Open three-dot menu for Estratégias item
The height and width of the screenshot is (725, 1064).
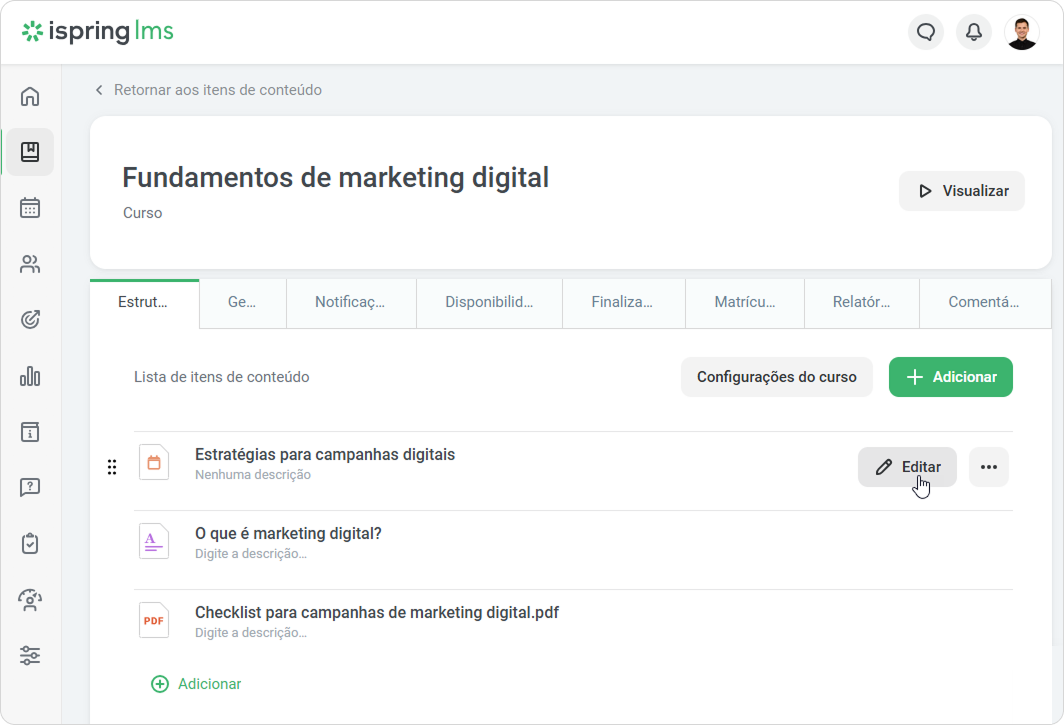[x=989, y=467]
